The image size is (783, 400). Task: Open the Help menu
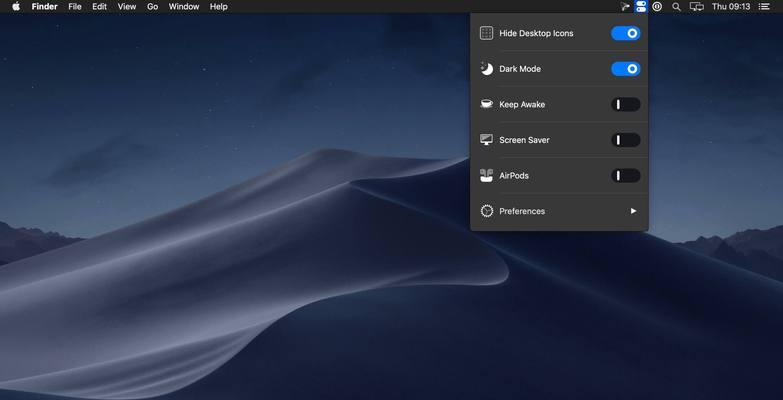[219, 6]
